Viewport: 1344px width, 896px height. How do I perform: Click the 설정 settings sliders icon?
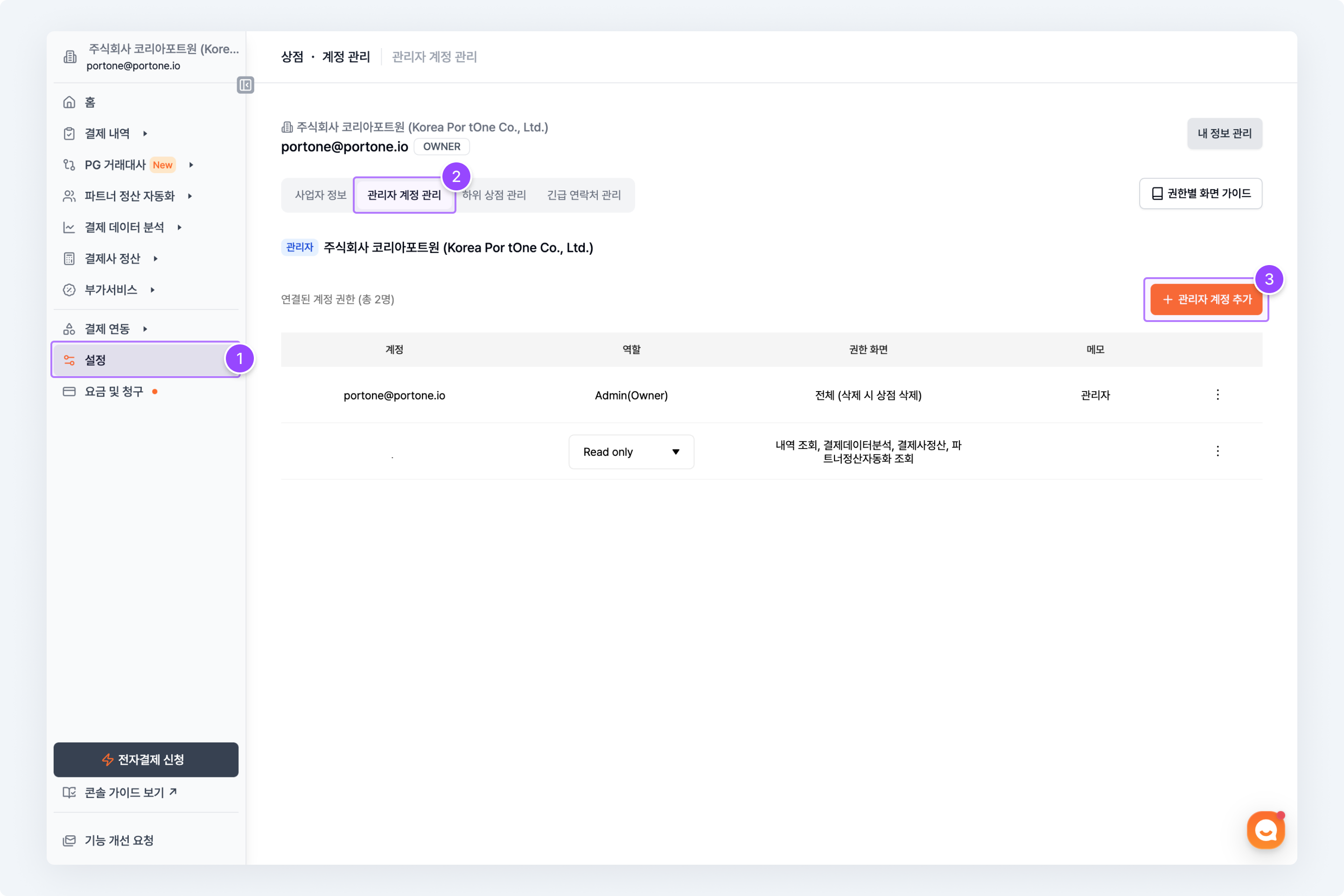69,360
